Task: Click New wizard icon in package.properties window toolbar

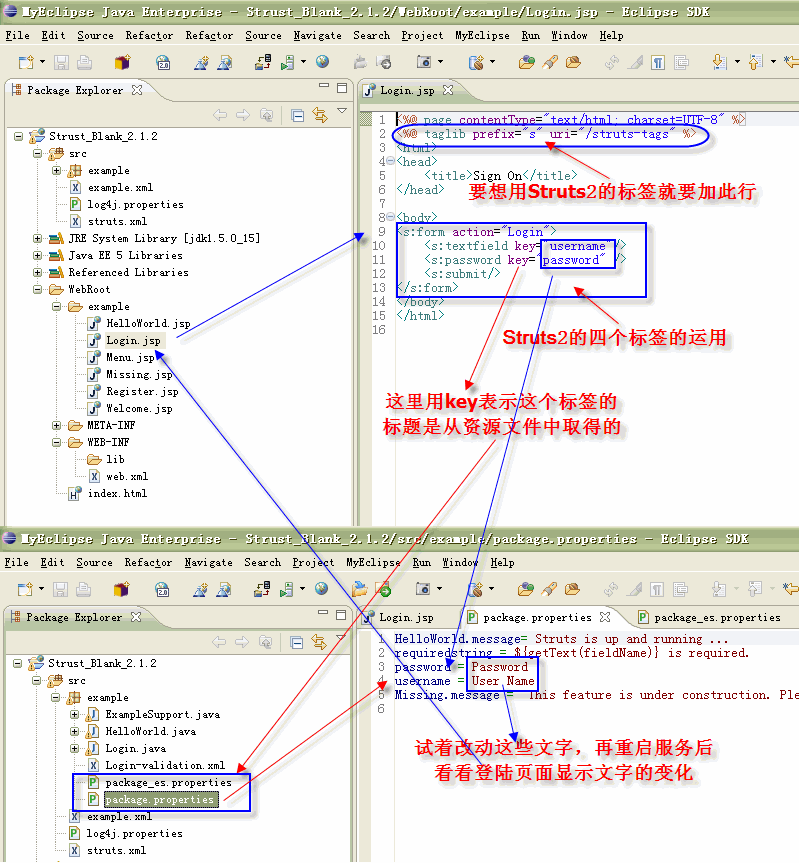Action: (x=25, y=589)
